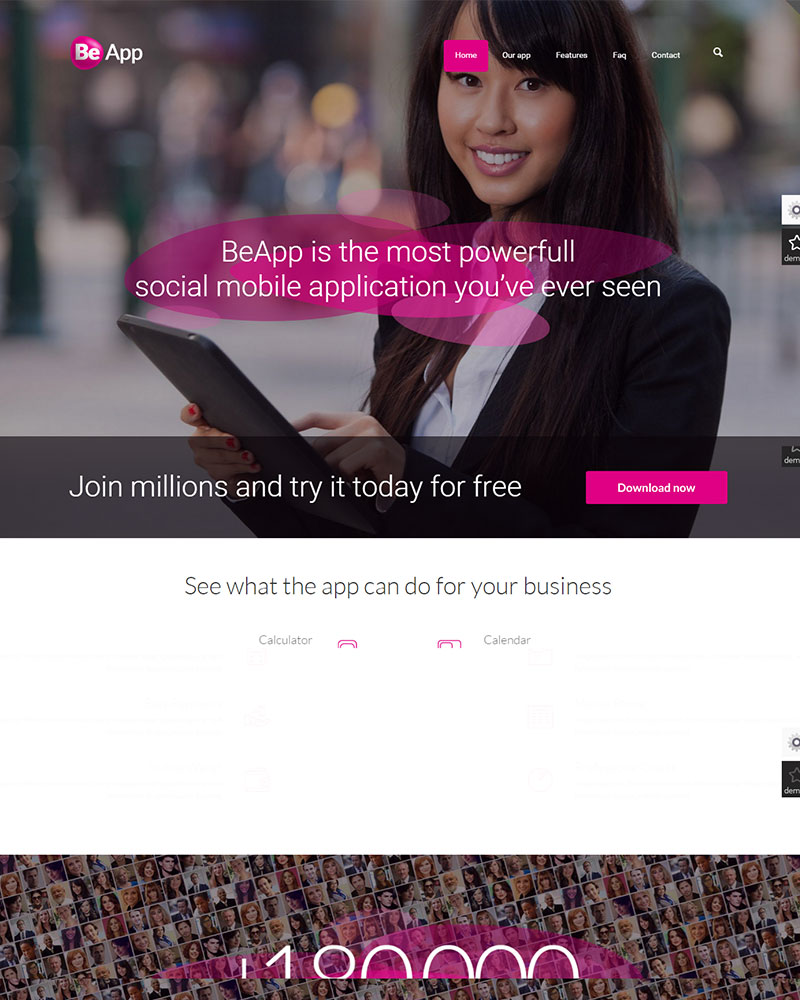Open the search magnifier icon

pyautogui.click(x=718, y=52)
